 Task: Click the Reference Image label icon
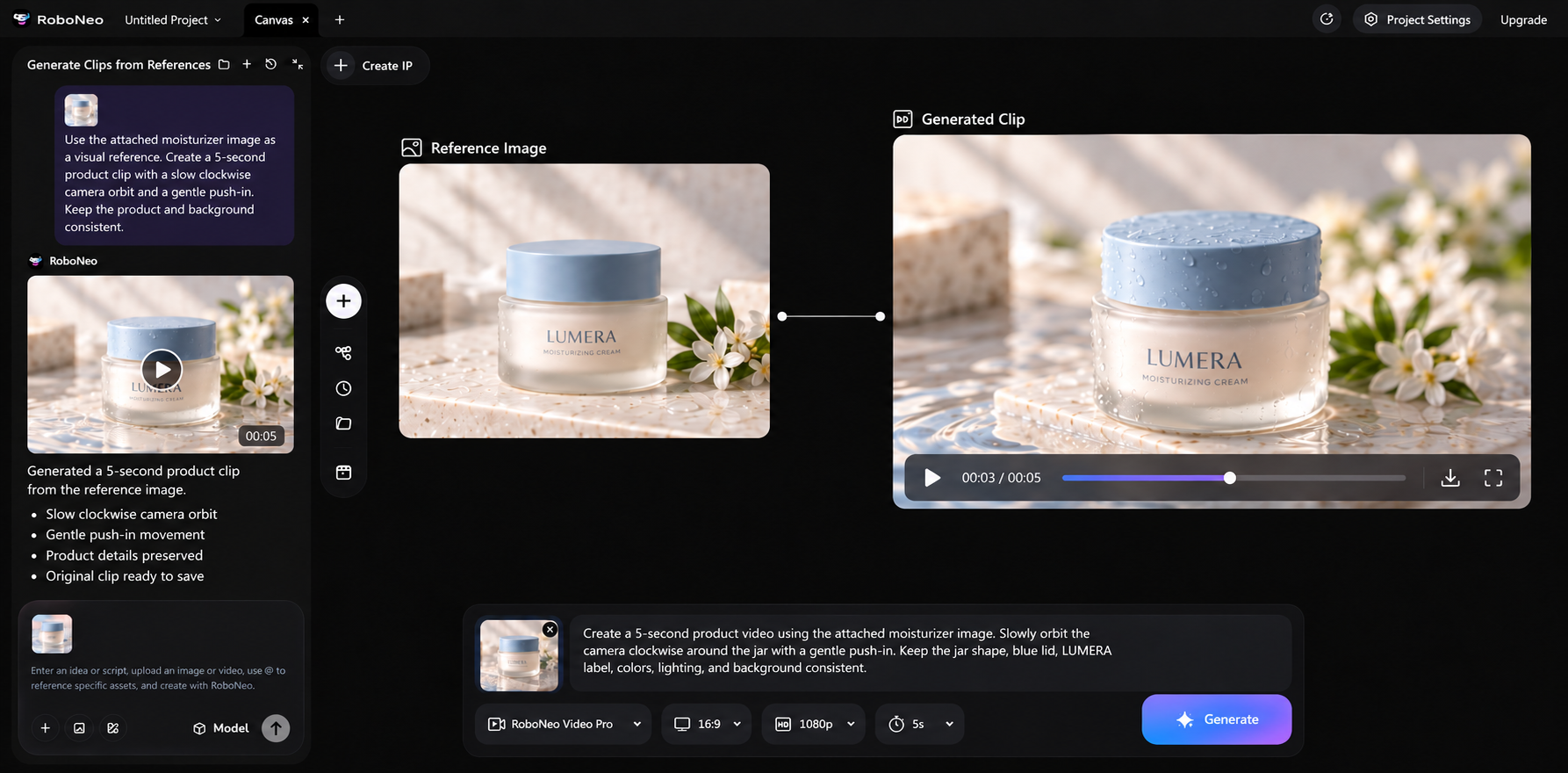pos(412,148)
